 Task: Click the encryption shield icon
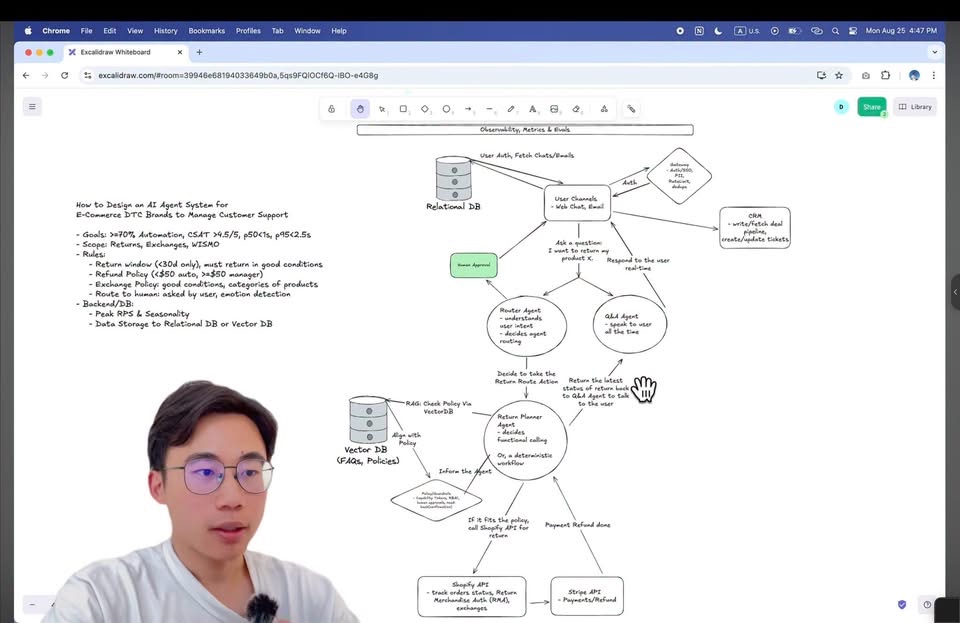pyautogui.click(x=902, y=605)
